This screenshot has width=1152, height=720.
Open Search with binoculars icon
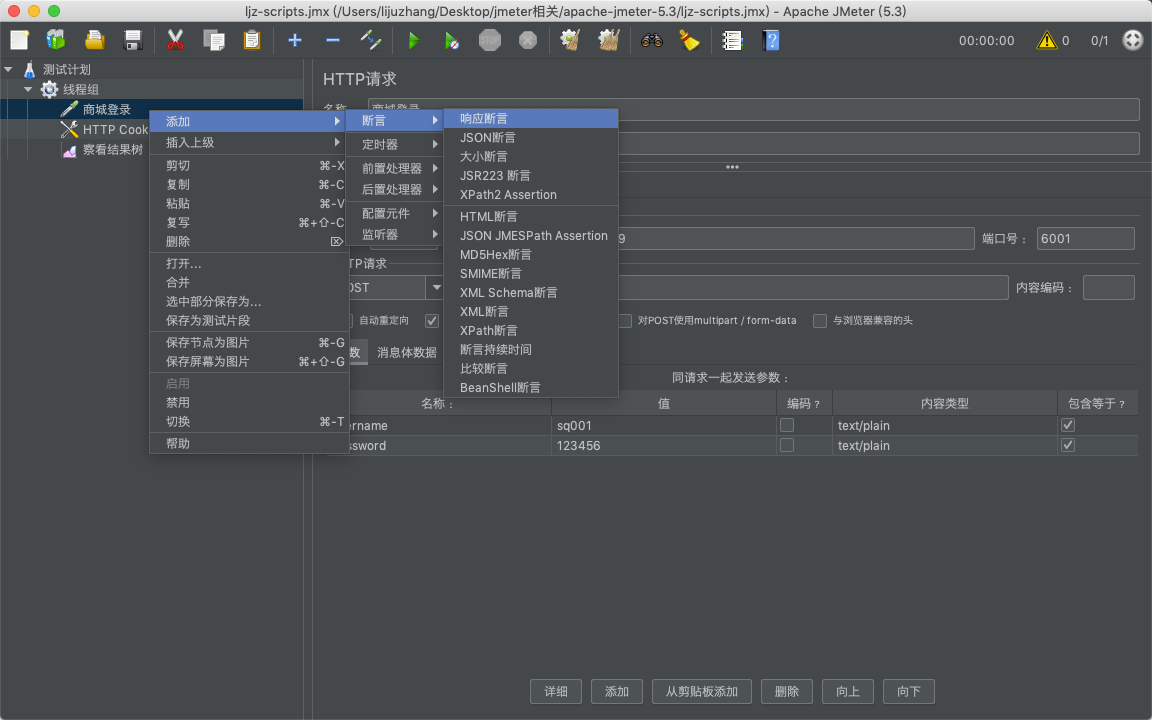(652, 40)
